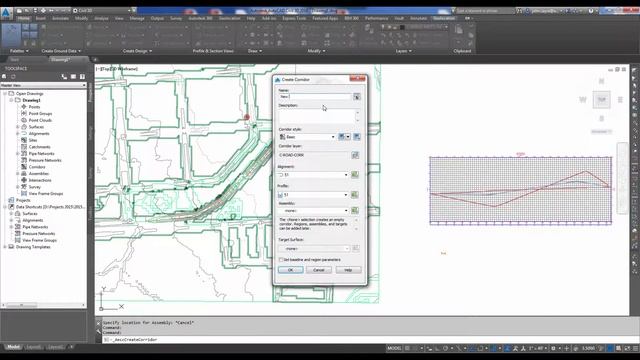This screenshot has height=360, width=640.
Task: Pick assembly from drawing icon
Action: tap(355, 211)
